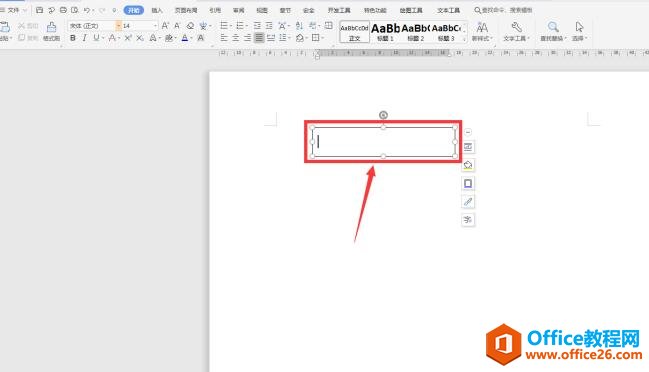The image size is (649, 372).
Task: Toggle italic formatting
Action: click(x=84, y=38)
